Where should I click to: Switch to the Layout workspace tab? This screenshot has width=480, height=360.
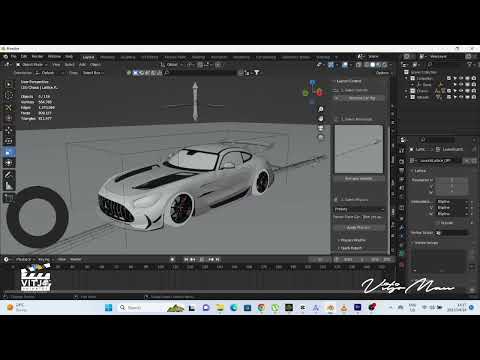tap(88, 57)
